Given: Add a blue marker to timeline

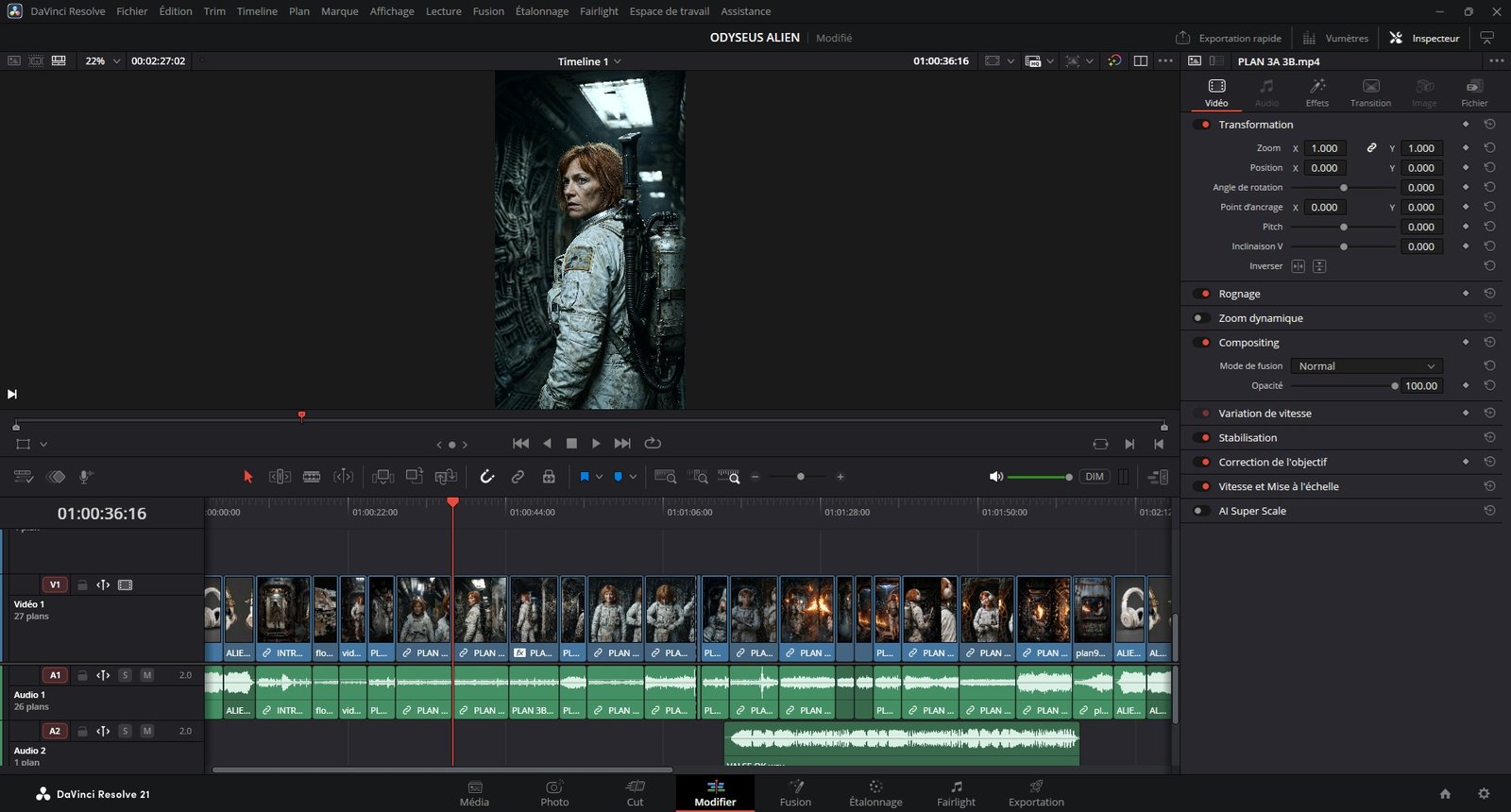Looking at the screenshot, I should [618, 477].
